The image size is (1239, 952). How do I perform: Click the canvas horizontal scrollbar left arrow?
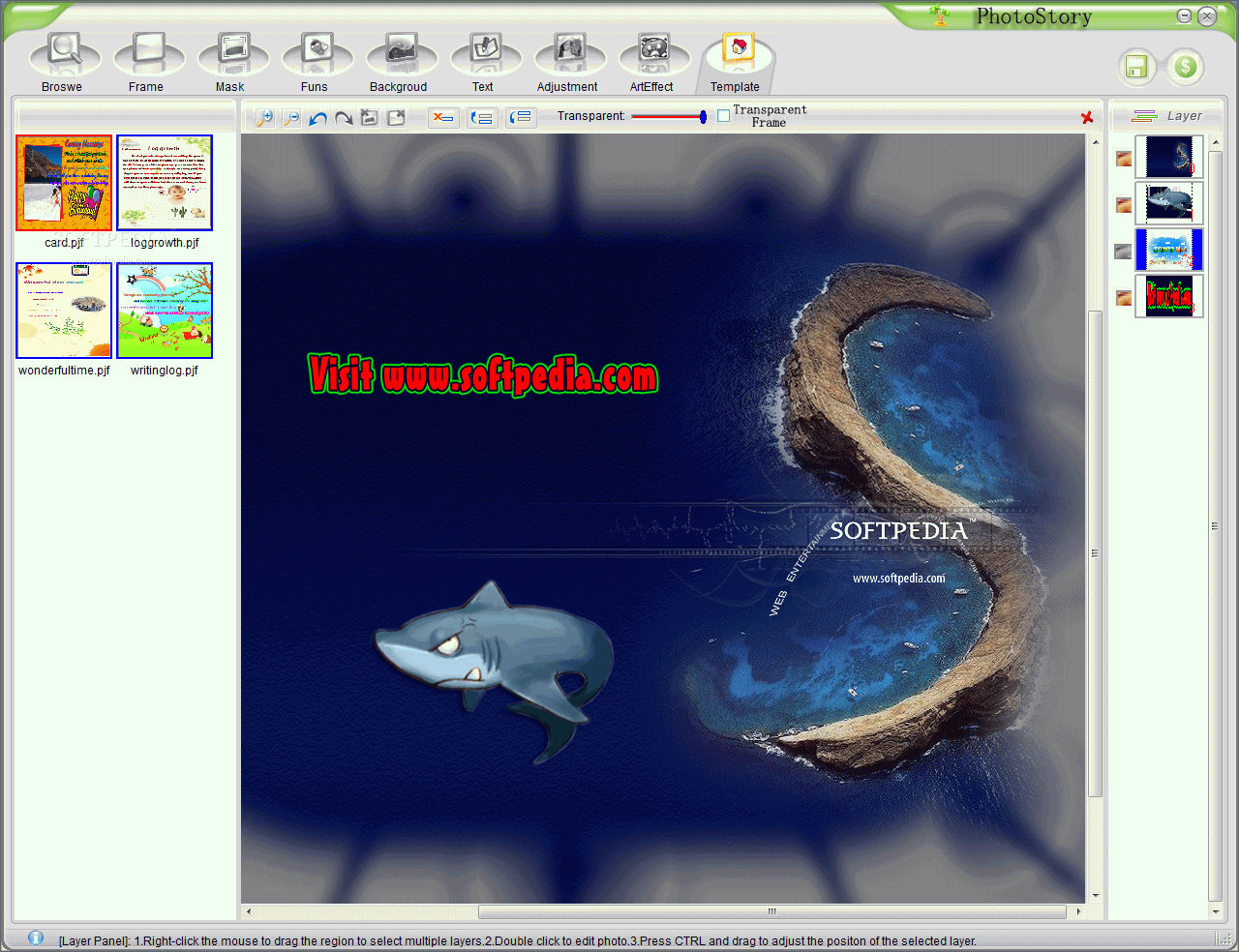pyautogui.click(x=249, y=911)
